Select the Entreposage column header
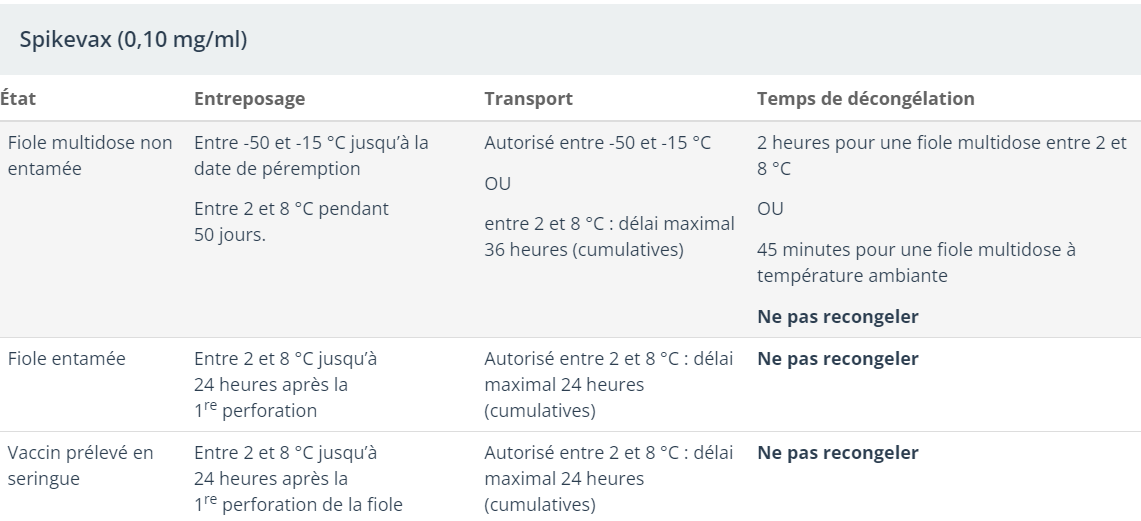This screenshot has width=1141, height=521. [x=249, y=99]
